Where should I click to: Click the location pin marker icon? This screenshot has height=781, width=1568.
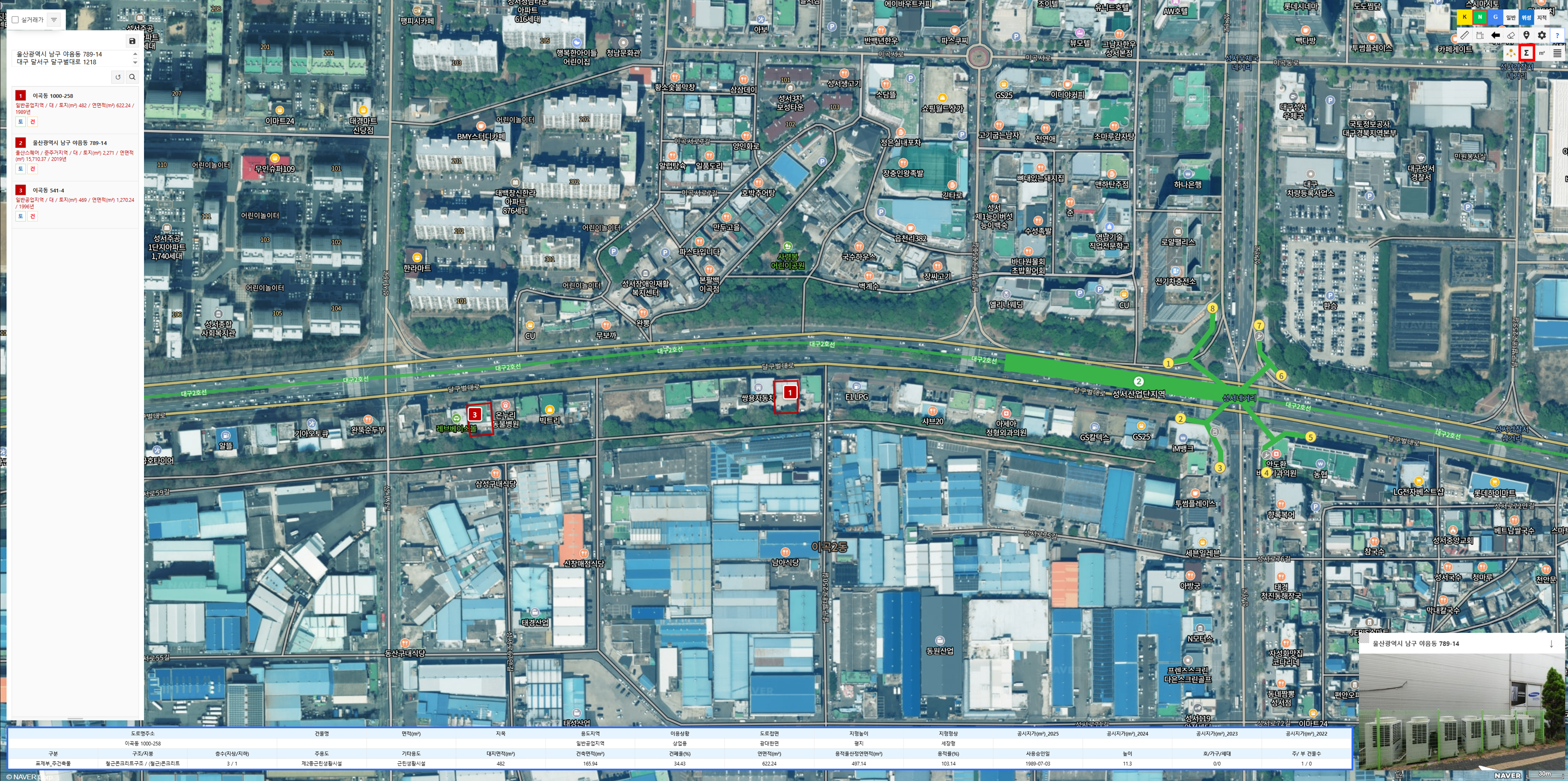(x=1527, y=35)
